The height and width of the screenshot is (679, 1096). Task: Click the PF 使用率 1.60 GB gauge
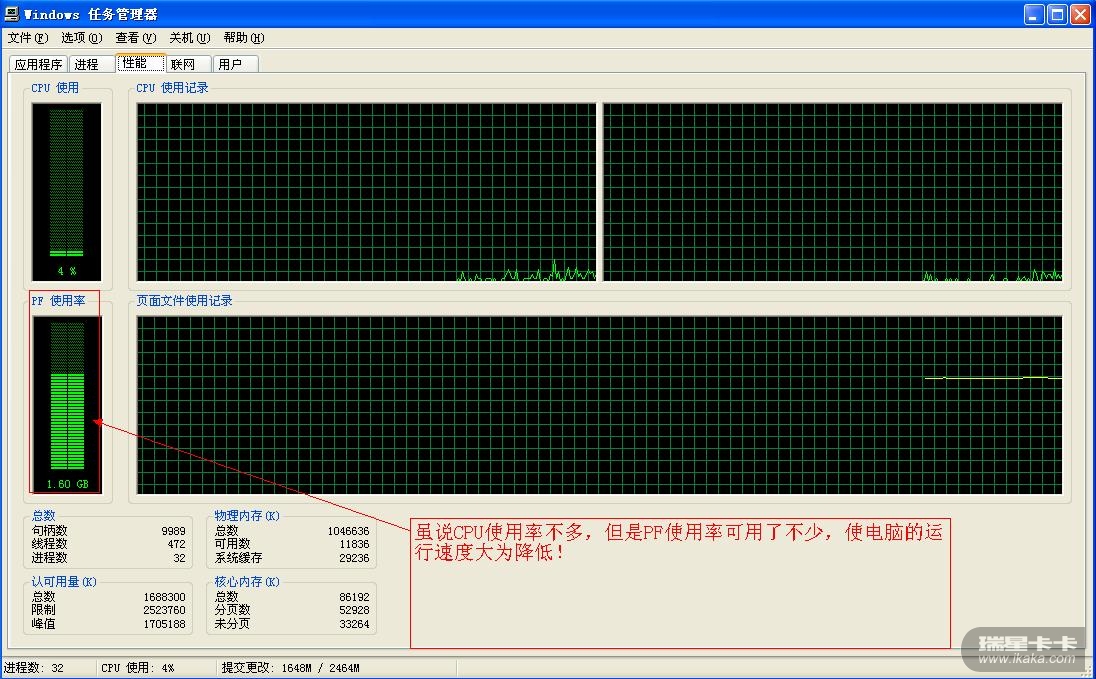(x=67, y=404)
